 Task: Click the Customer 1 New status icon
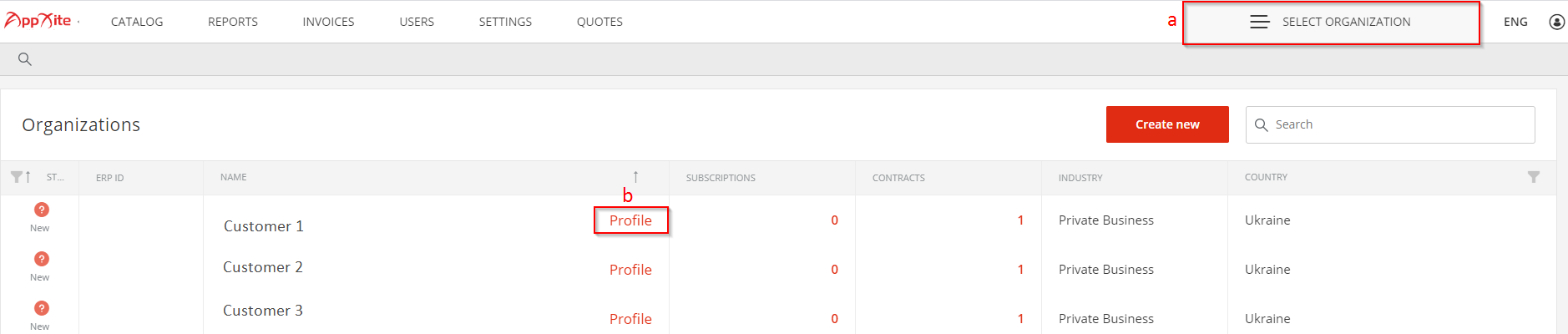(x=41, y=210)
